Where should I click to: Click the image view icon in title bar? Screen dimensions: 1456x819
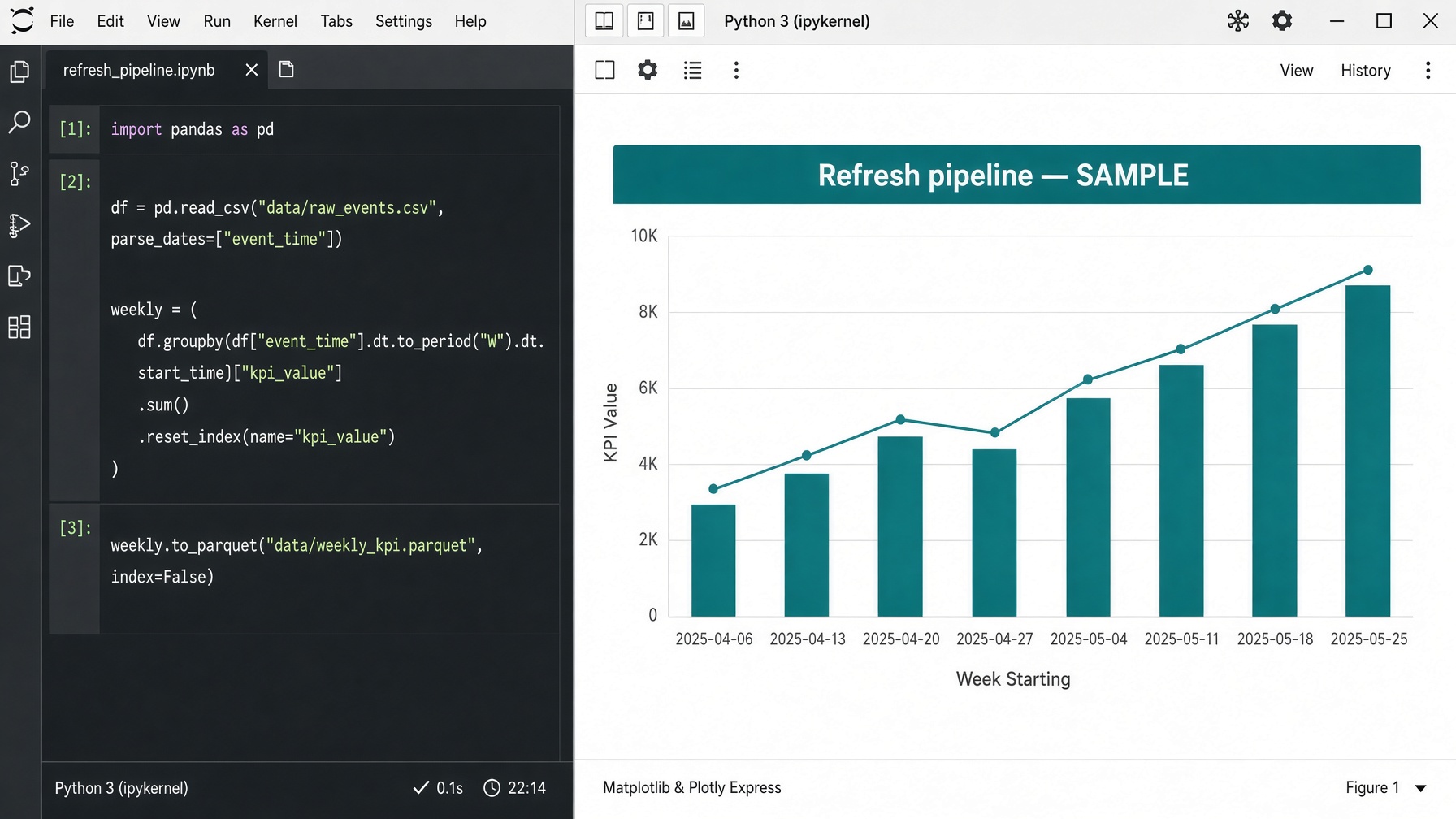[x=687, y=21]
